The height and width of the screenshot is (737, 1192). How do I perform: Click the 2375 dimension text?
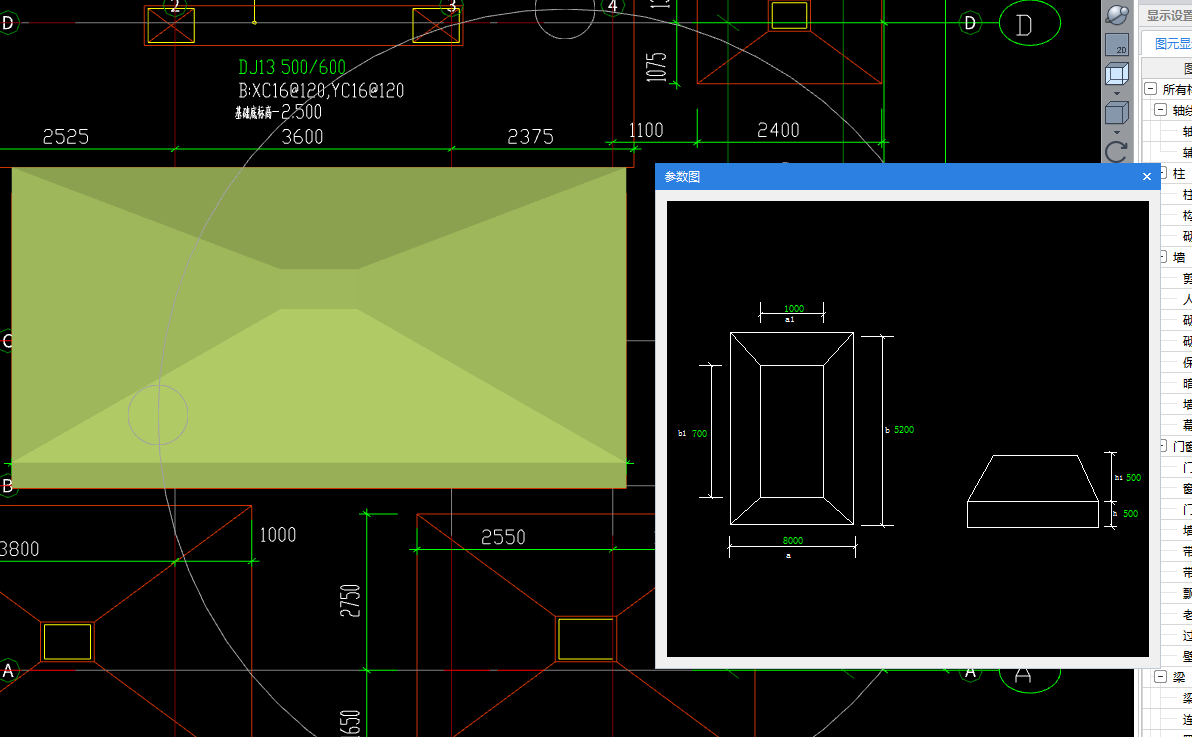(x=530, y=137)
